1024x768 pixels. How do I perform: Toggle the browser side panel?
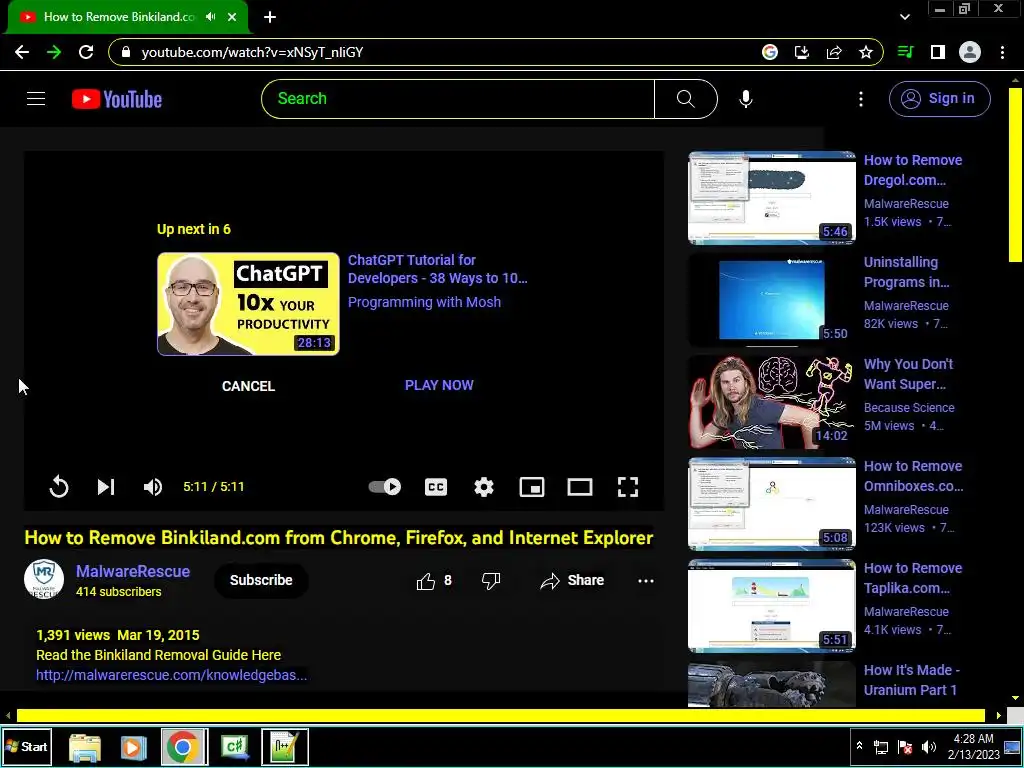[x=938, y=52]
